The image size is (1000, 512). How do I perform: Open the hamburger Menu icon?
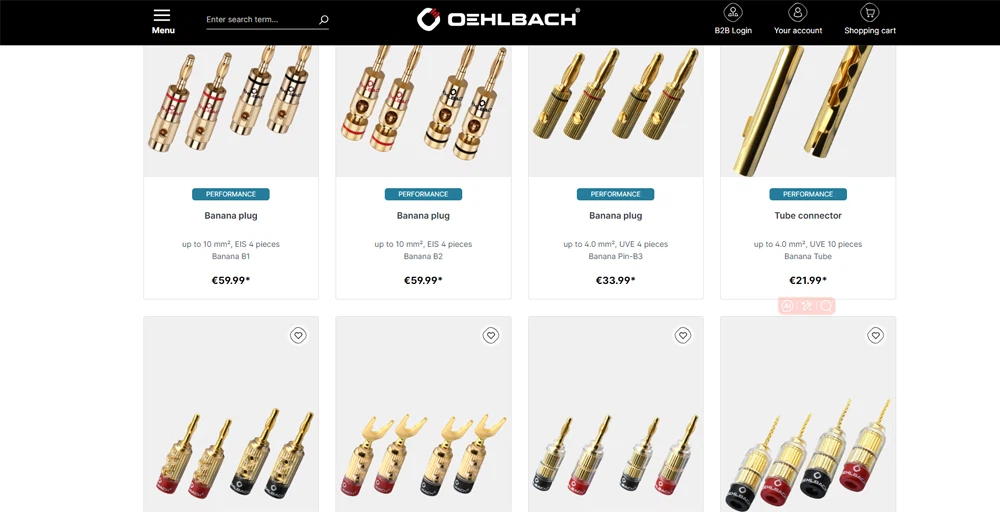tap(162, 15)
